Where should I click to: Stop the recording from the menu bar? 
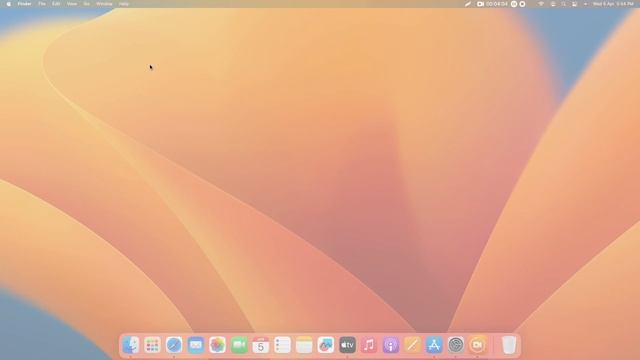pos(522,4)
